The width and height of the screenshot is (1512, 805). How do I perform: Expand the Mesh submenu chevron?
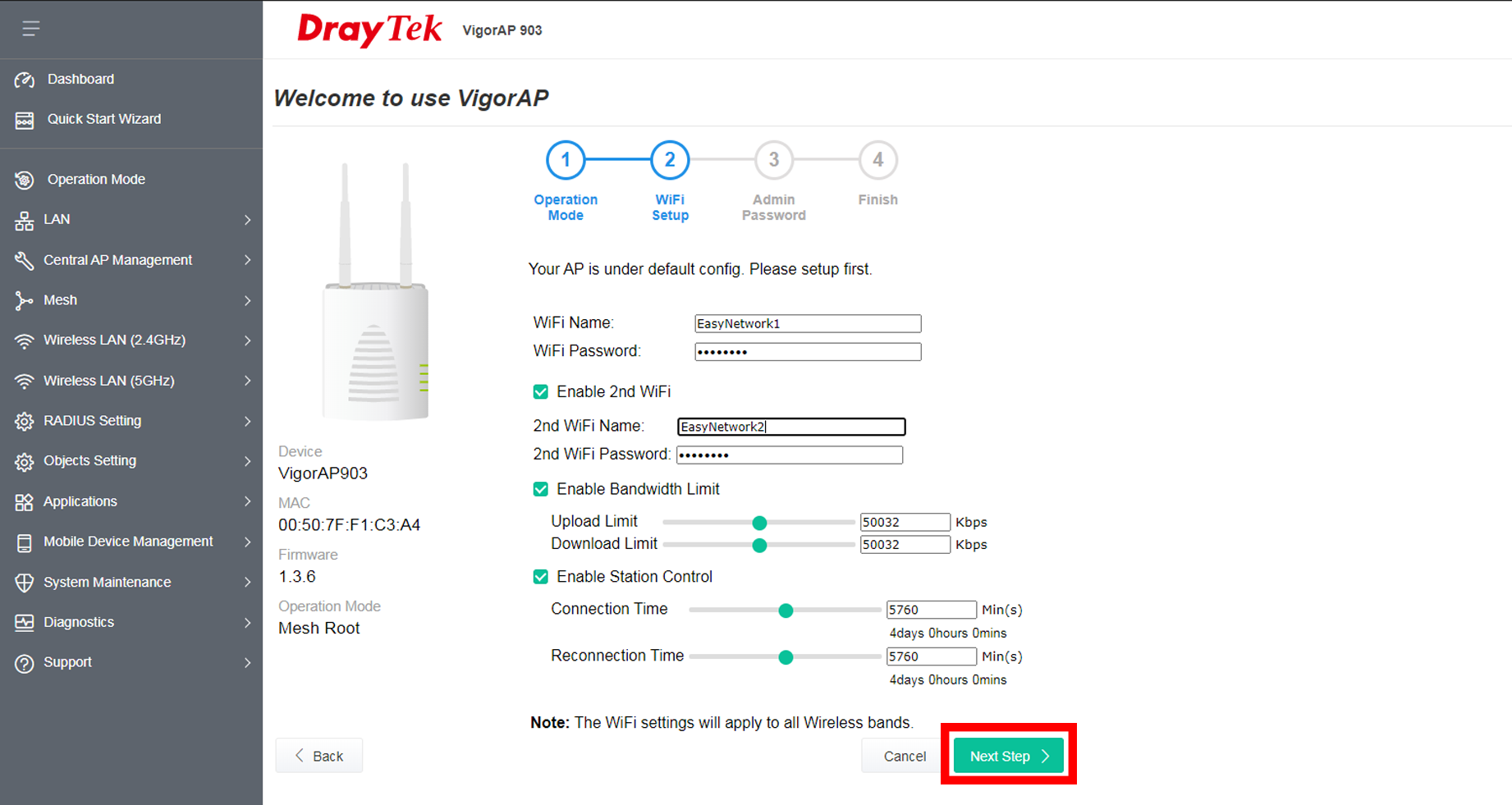tap(247, 300)
